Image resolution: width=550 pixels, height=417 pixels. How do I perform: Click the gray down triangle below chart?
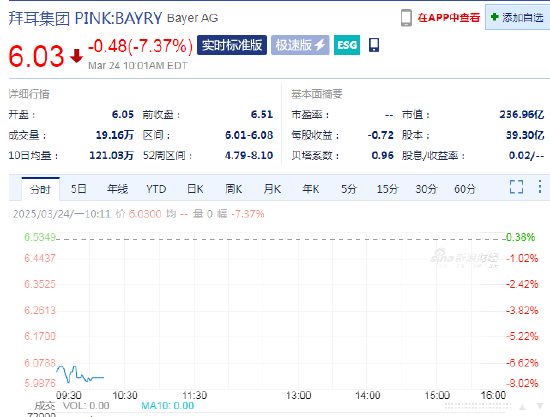(x=541, y=407)
